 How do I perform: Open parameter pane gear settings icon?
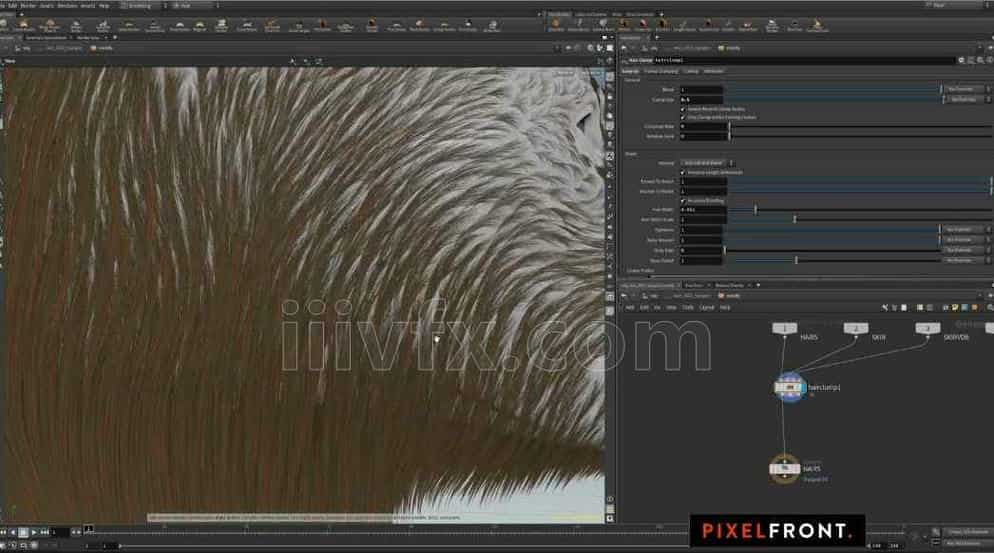point(962,60)
